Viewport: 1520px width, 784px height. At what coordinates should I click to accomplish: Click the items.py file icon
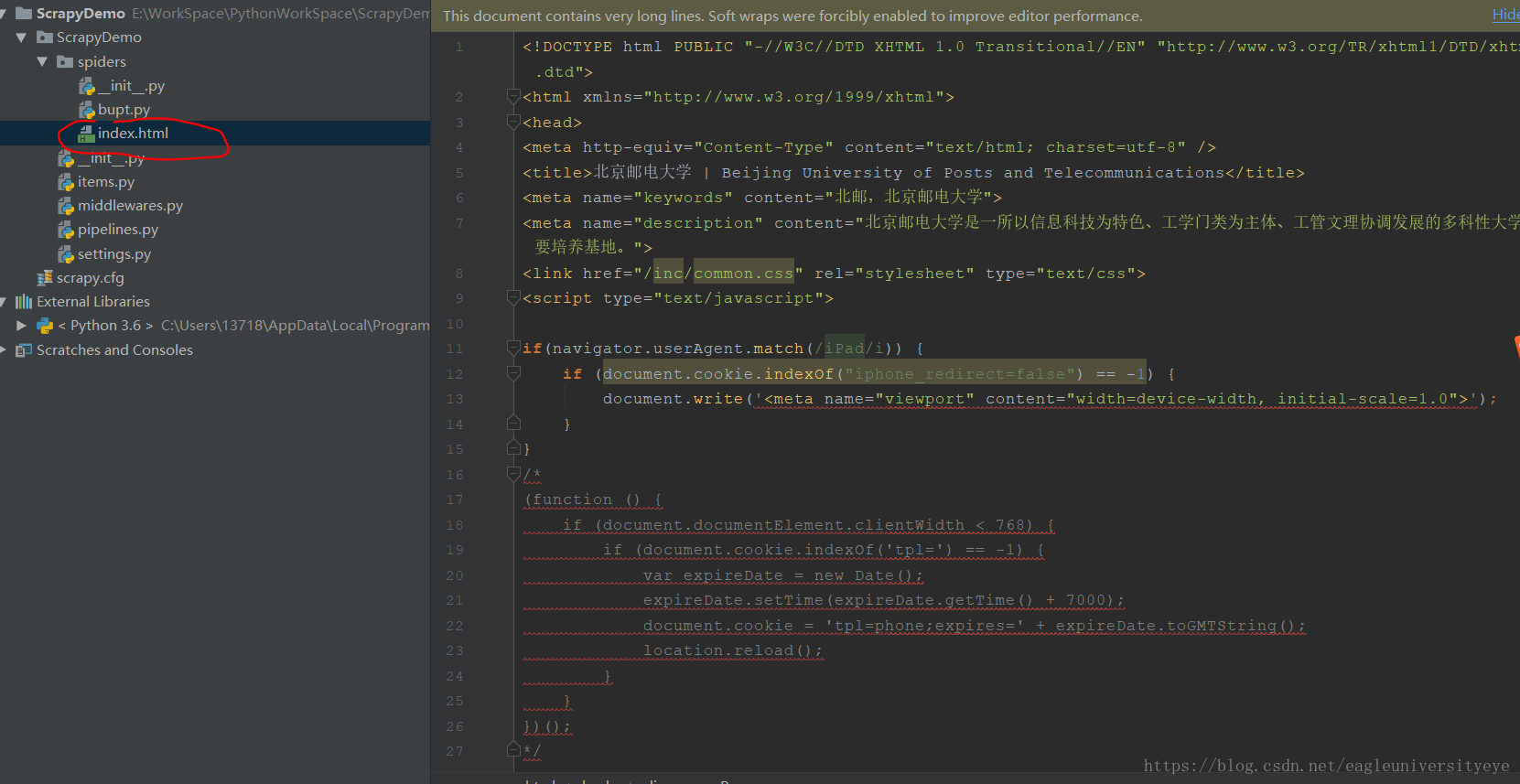(66, 182)
